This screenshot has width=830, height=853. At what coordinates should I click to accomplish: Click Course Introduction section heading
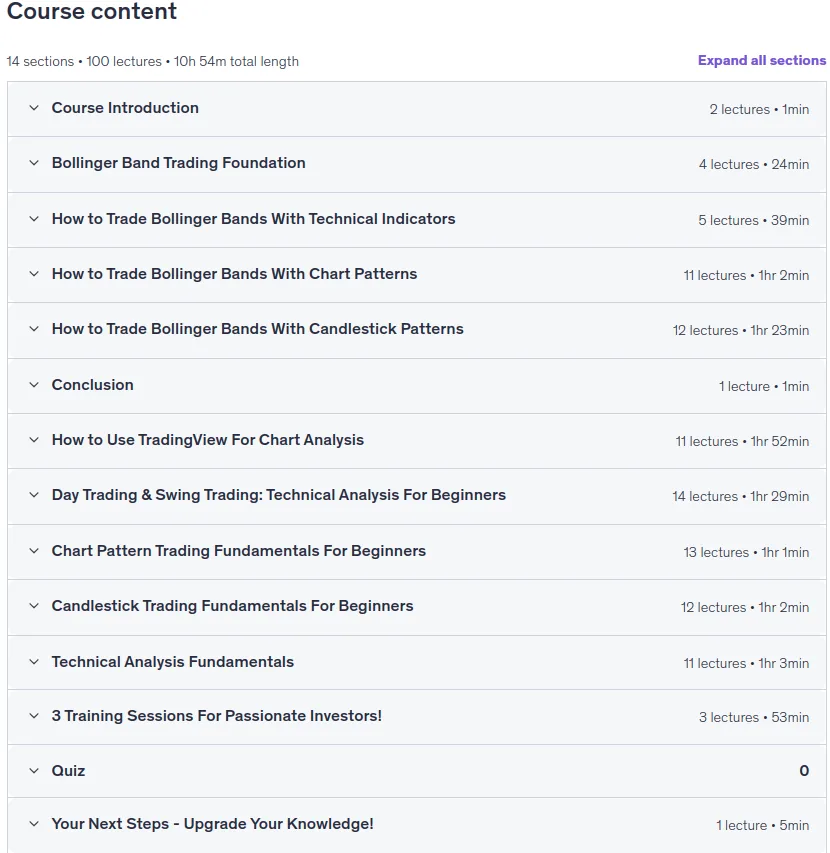[x=125, y=108]
